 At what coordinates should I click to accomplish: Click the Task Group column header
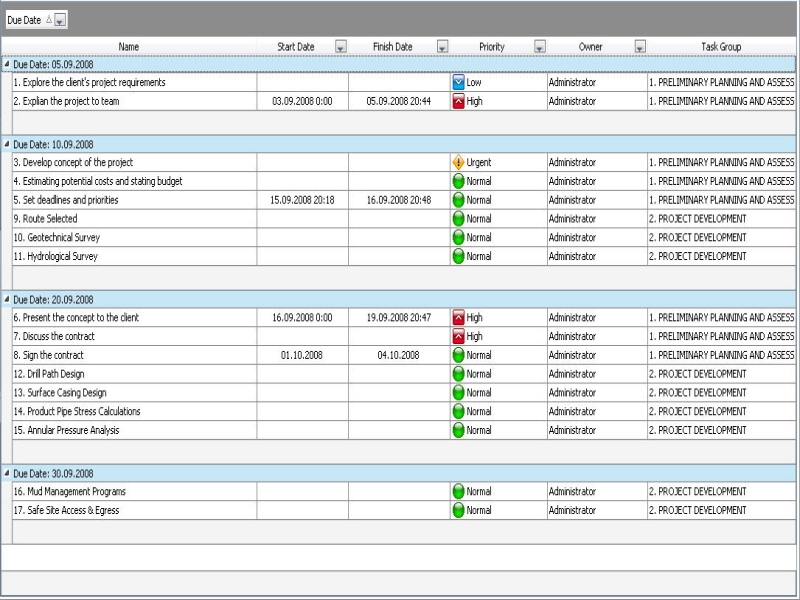click(x=721, y=47)
